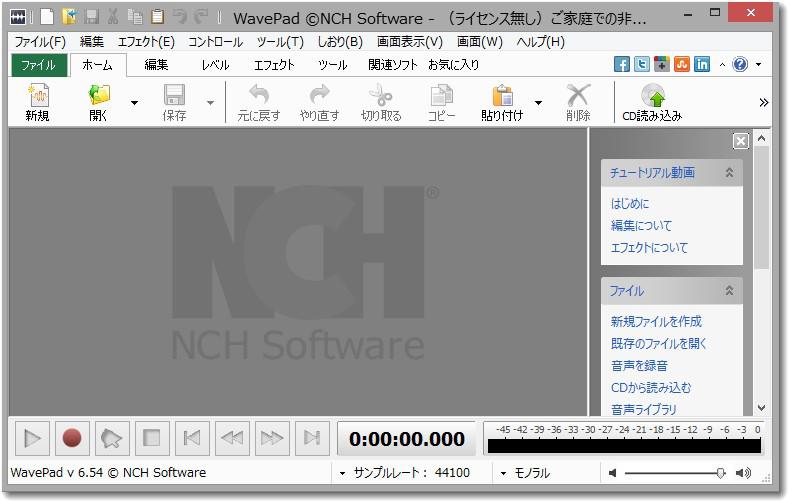Image resolution: width=788 pixels, height=501 pixels.
Task: Expand the 開く dropdown arrow
Action: (x=134, y=103)
